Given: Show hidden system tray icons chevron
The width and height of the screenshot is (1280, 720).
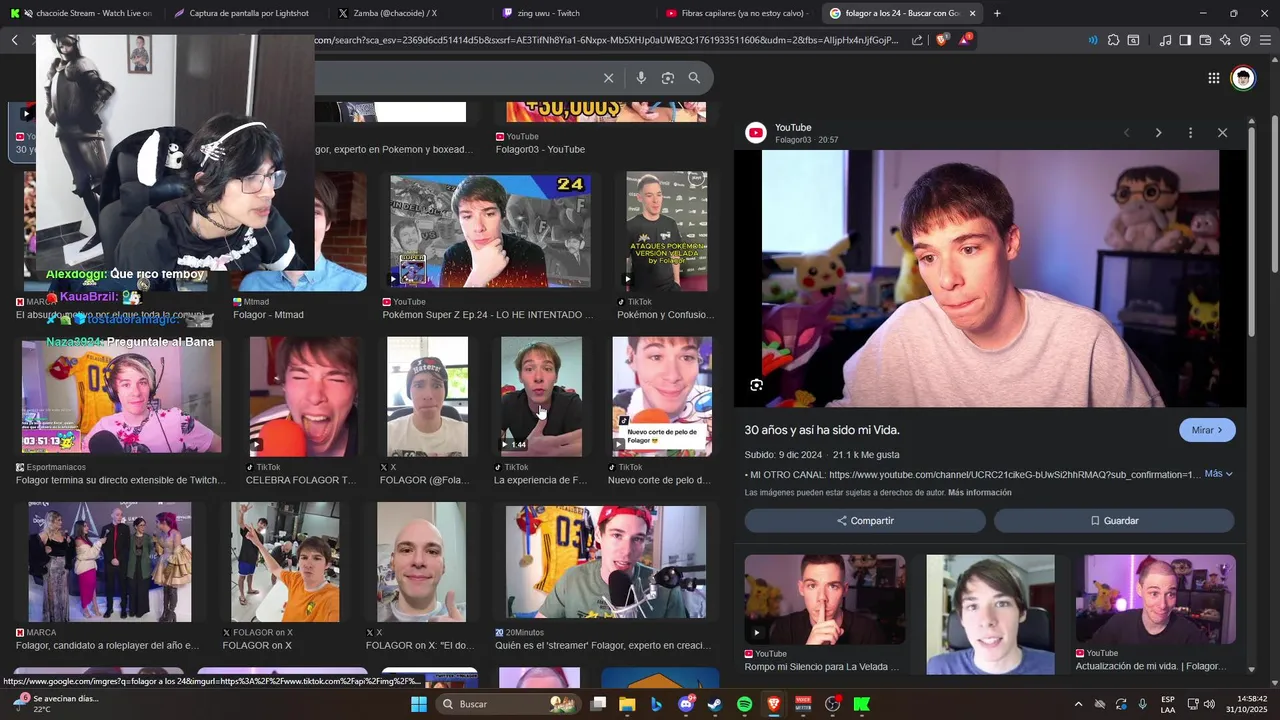Looking at the screenshot, I should point(1078,704).
